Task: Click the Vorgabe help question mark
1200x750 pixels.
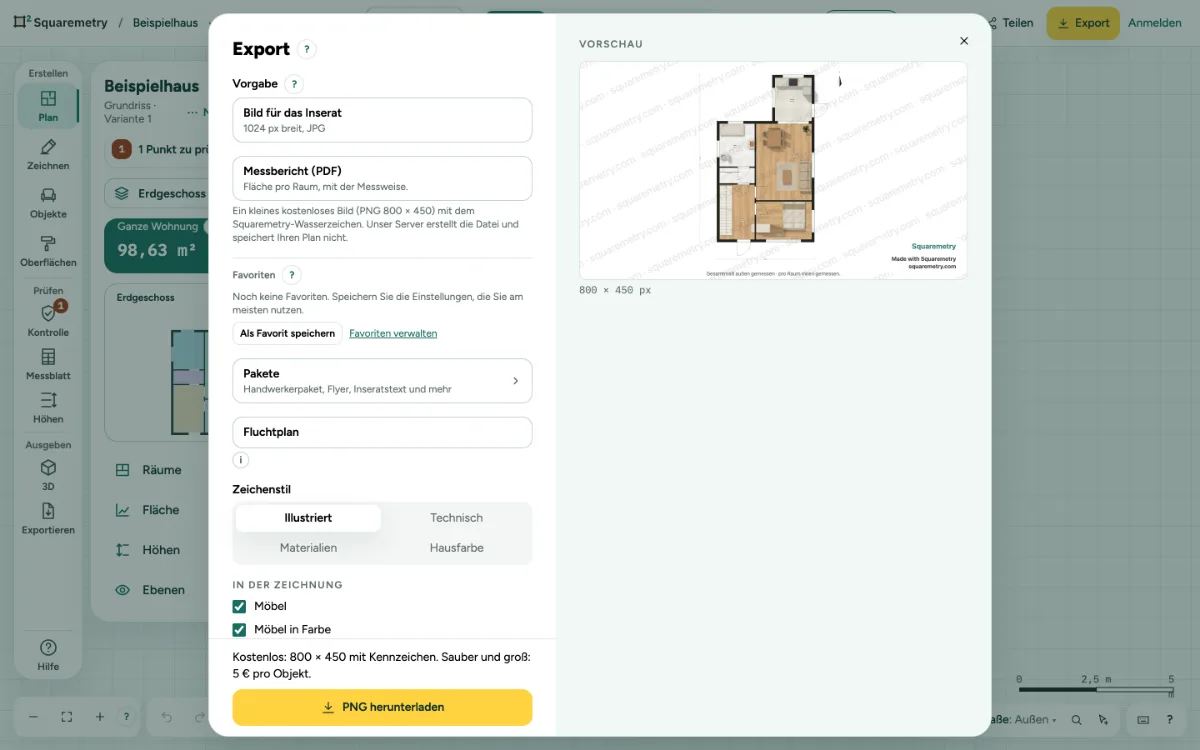Action: click(x=294, y=84)
